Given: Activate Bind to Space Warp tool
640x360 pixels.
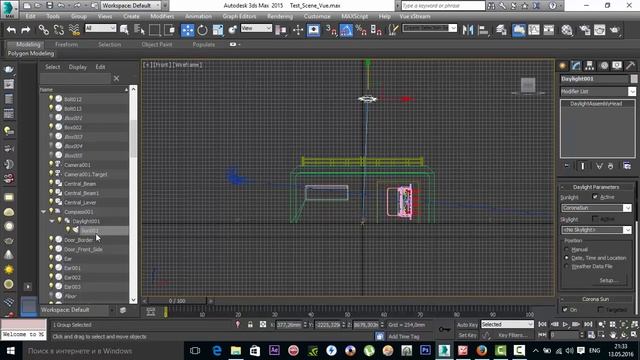Looking at the screenshot, I should (74, 30).
